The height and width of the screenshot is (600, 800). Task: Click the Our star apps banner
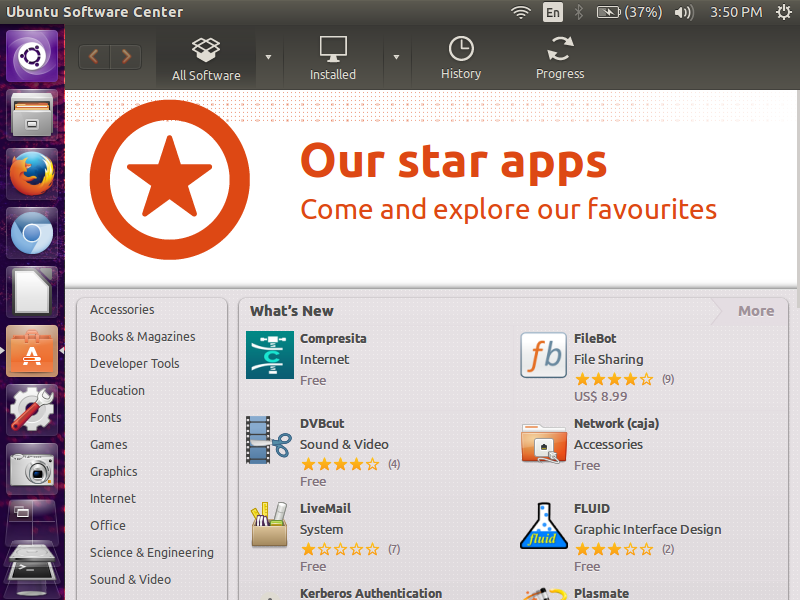(430, 187)
